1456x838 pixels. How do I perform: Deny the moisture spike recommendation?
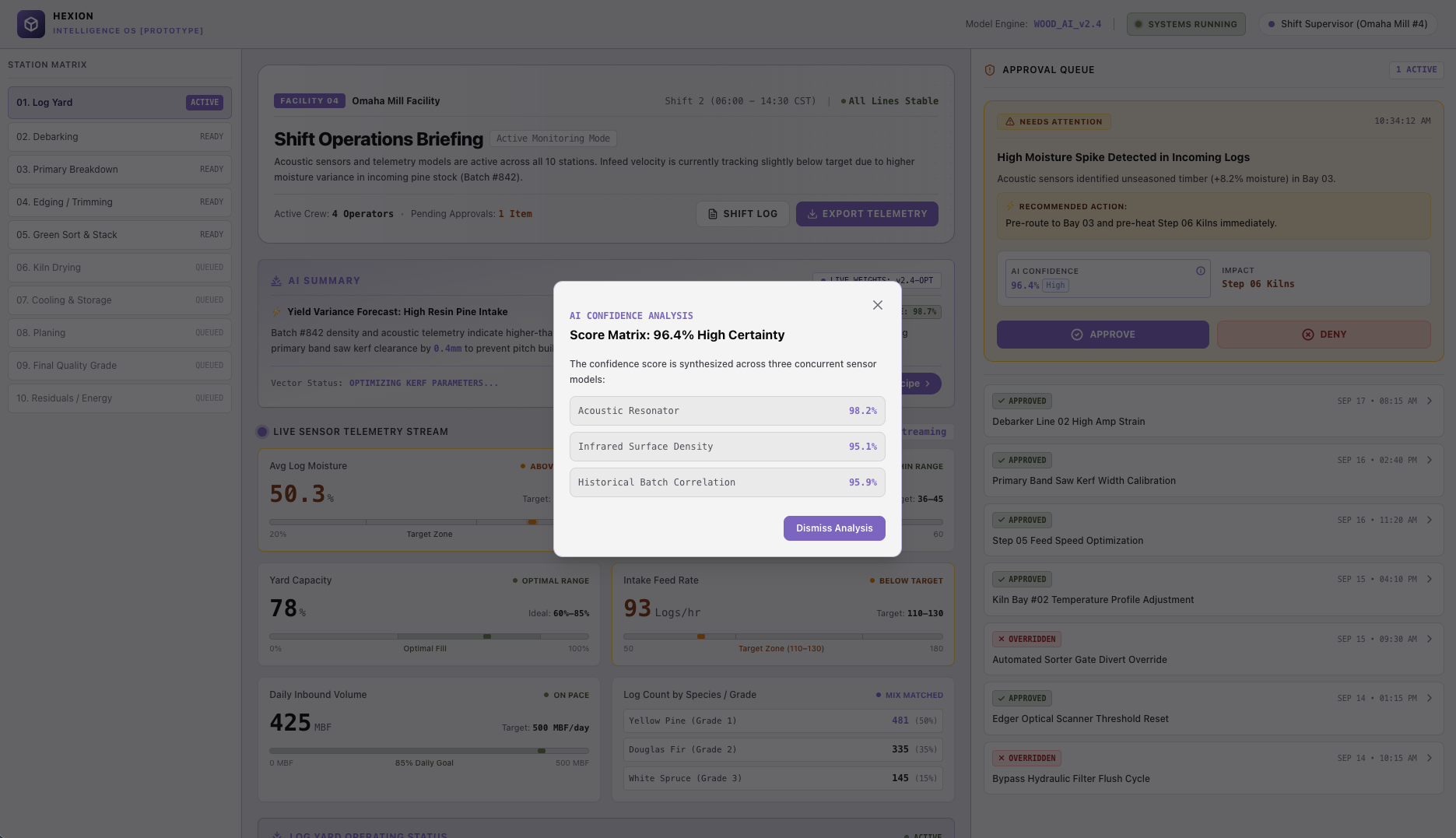pyautogui.click(x=1324, y=335)
